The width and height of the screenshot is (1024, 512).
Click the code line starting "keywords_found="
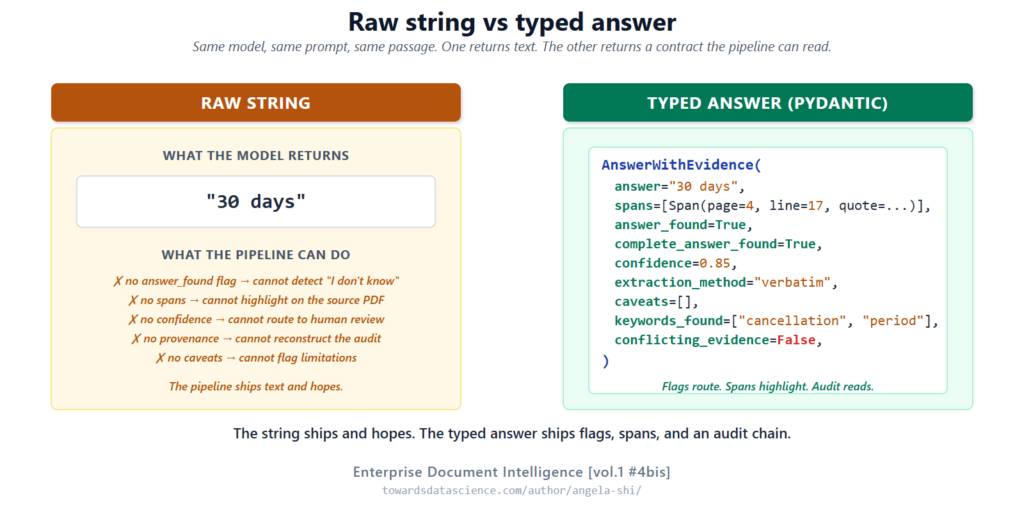(776, 321)
